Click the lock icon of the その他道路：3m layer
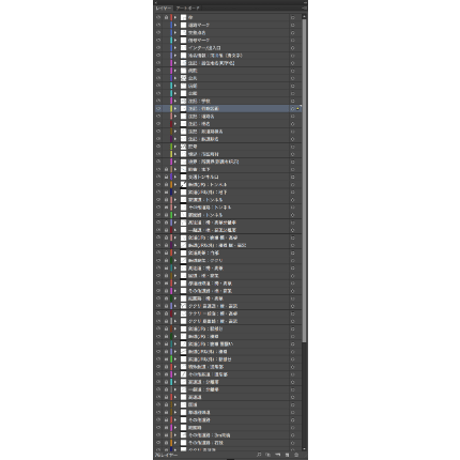This screenshot has width=460, height=460. (x=166, y=435)
